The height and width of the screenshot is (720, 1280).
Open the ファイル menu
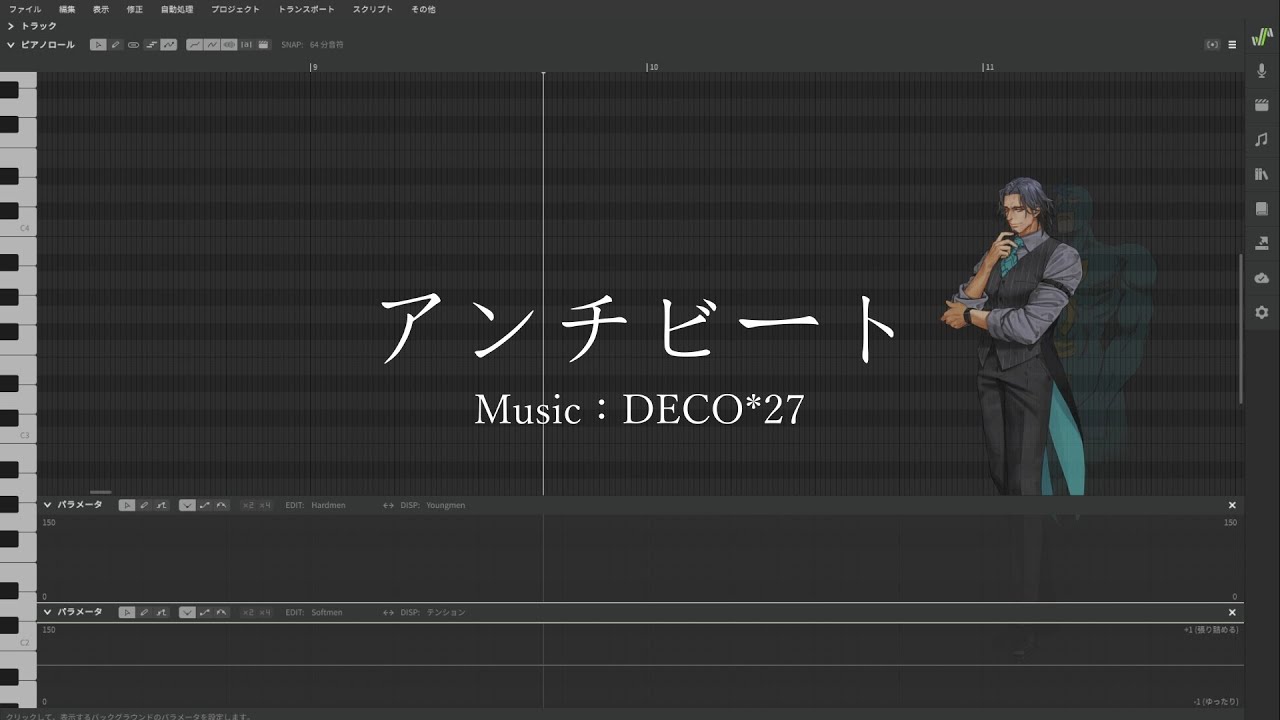25,9
